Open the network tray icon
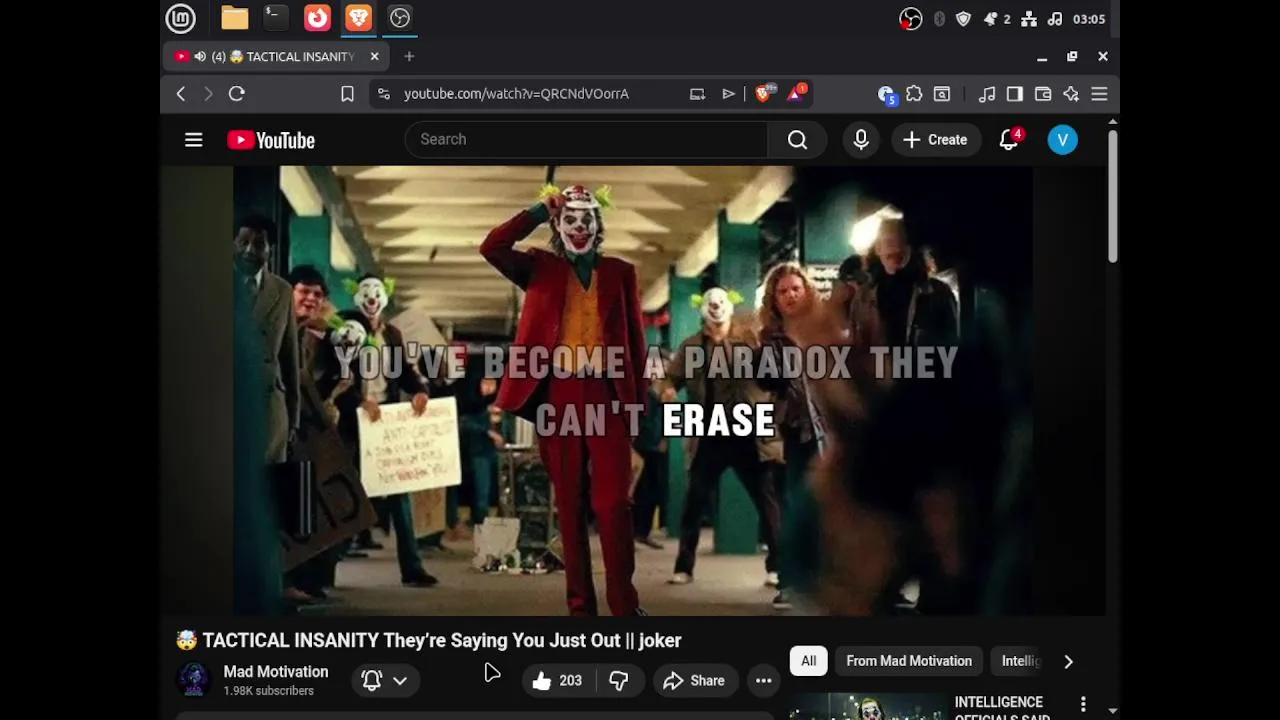The width and height of the screenshot is (1280, 720). tap(1028, 19)
